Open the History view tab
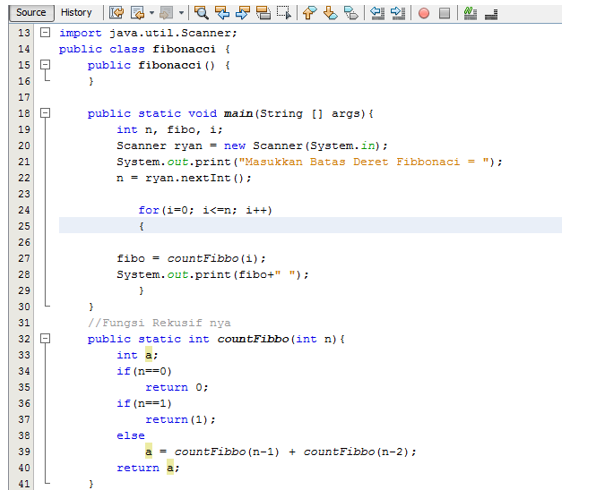This screenshot has width=602, height=501. pos(76,13)
